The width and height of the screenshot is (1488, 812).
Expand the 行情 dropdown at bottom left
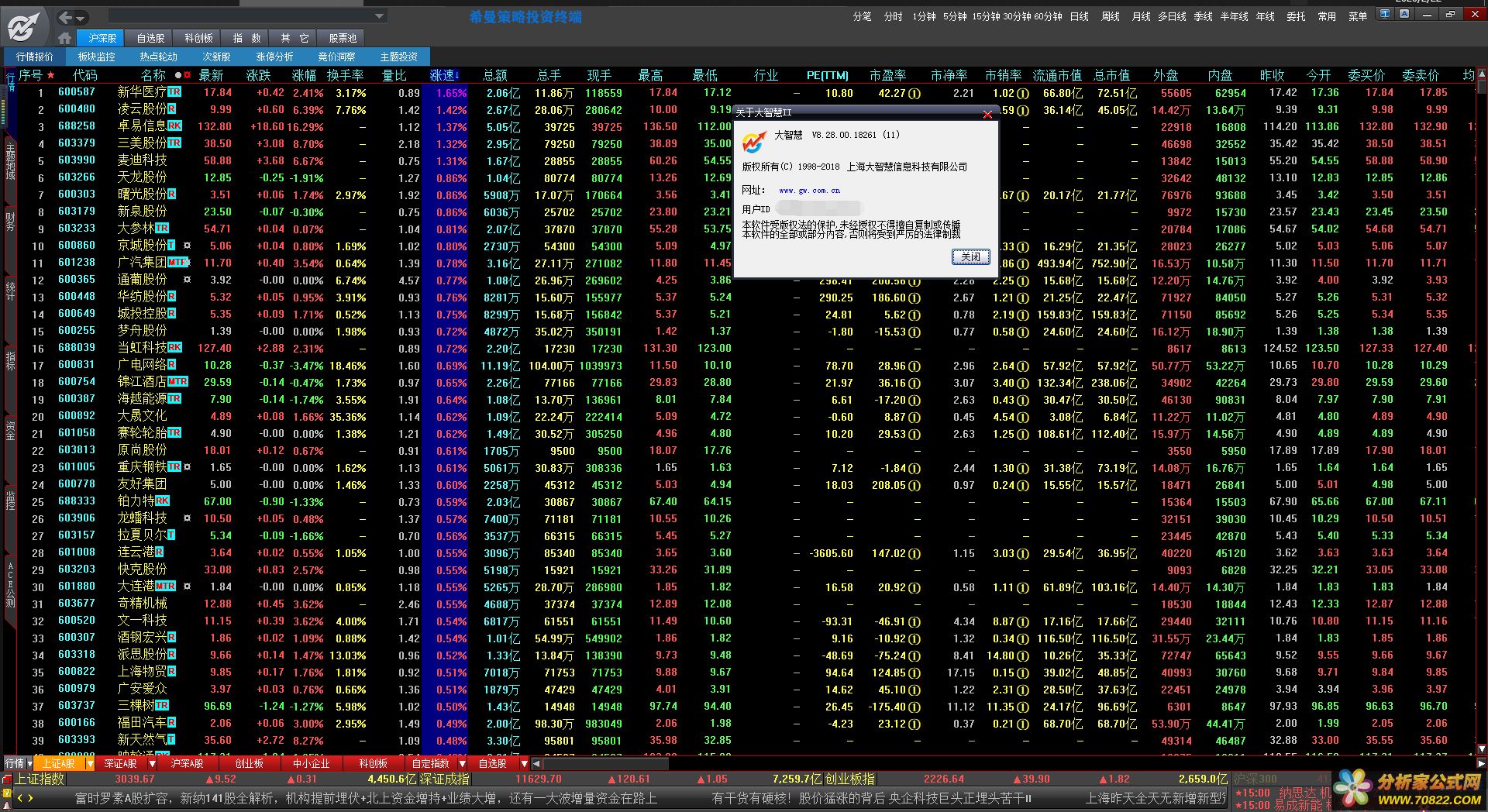click(29, 763)
